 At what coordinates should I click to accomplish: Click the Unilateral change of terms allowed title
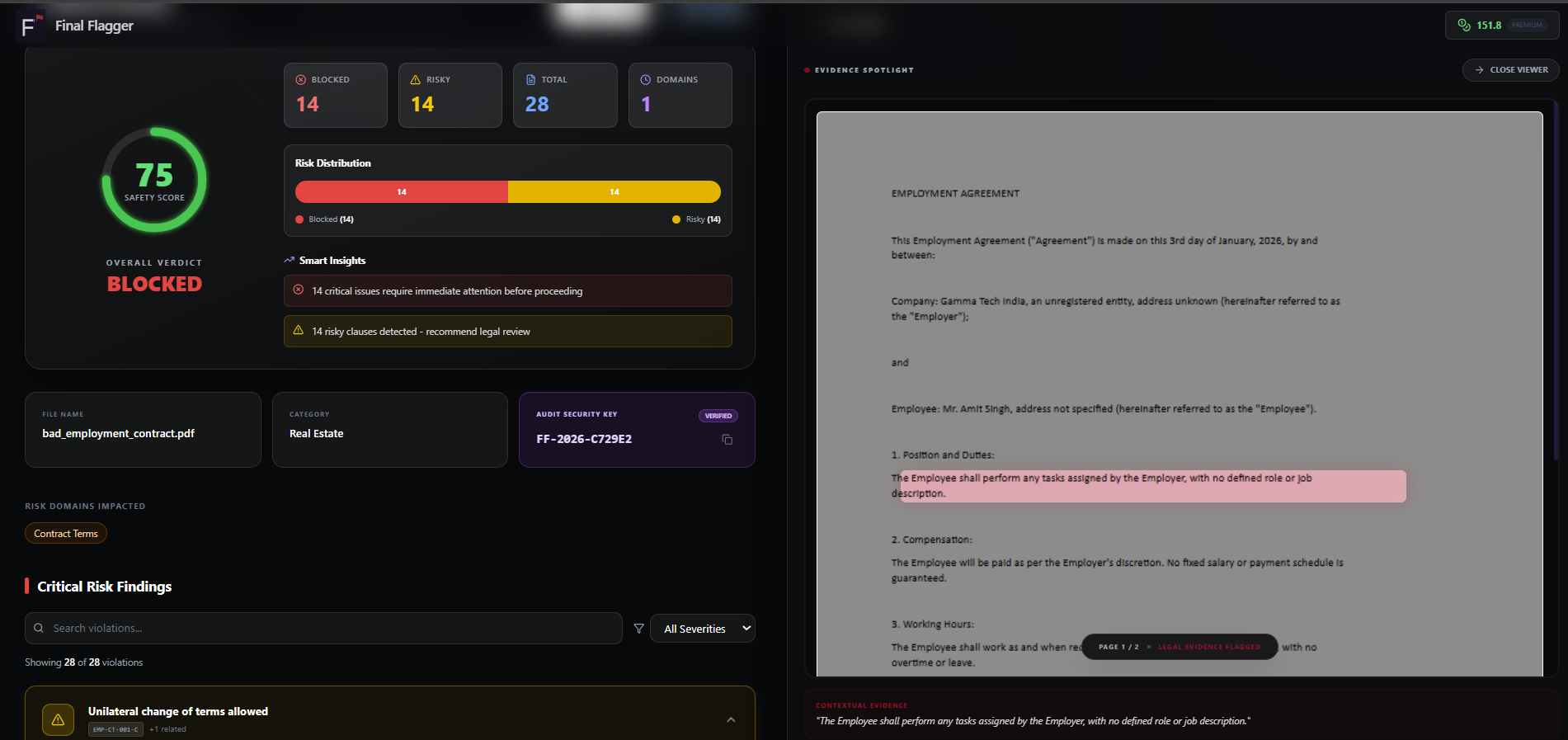pos(178,711)
